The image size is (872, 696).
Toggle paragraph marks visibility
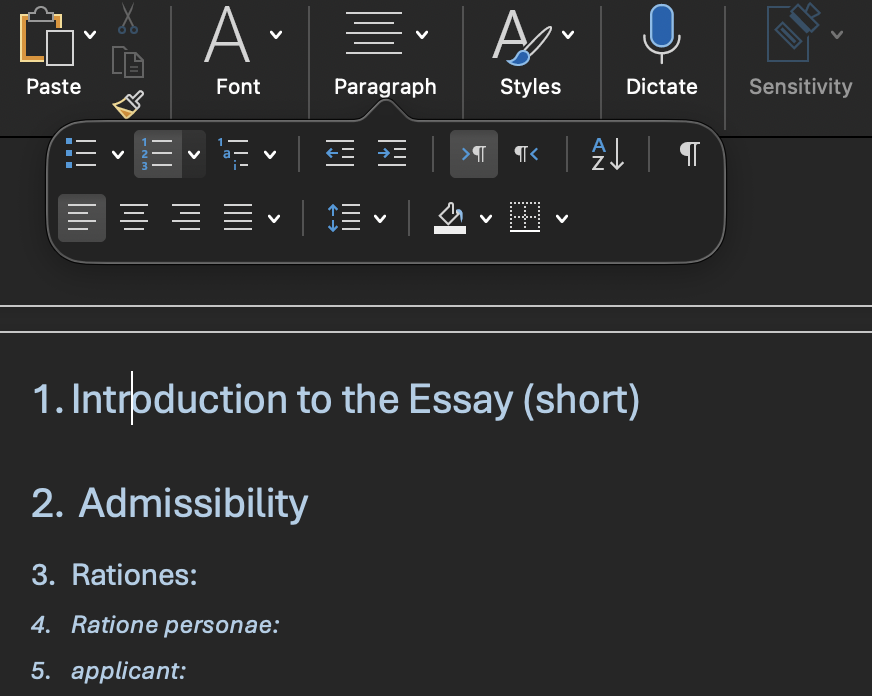pyautogui.click(x=687, y=154)
